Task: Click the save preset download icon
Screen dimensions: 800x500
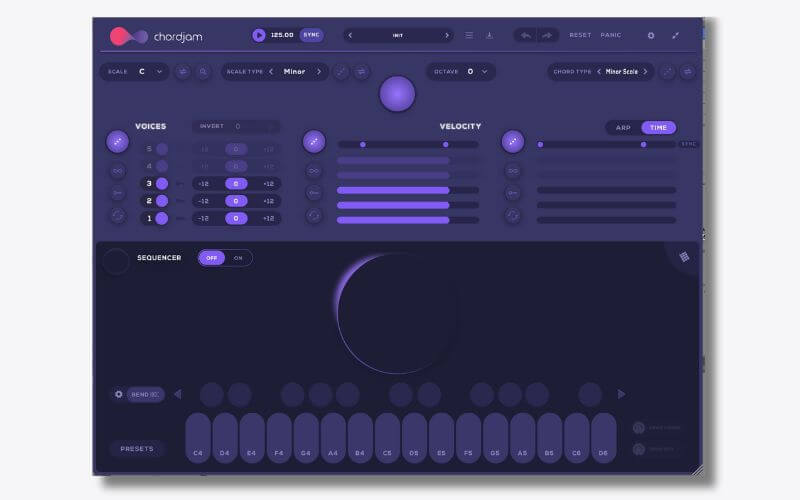Action: [489, 35]
